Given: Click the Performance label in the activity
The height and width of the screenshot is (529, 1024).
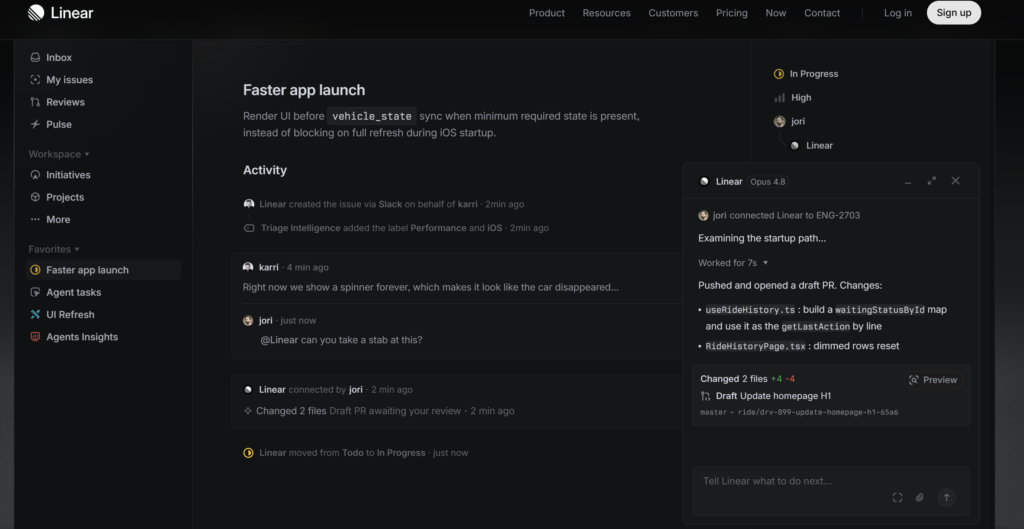Looking at the screenshot, I should [x=438, y=228].
